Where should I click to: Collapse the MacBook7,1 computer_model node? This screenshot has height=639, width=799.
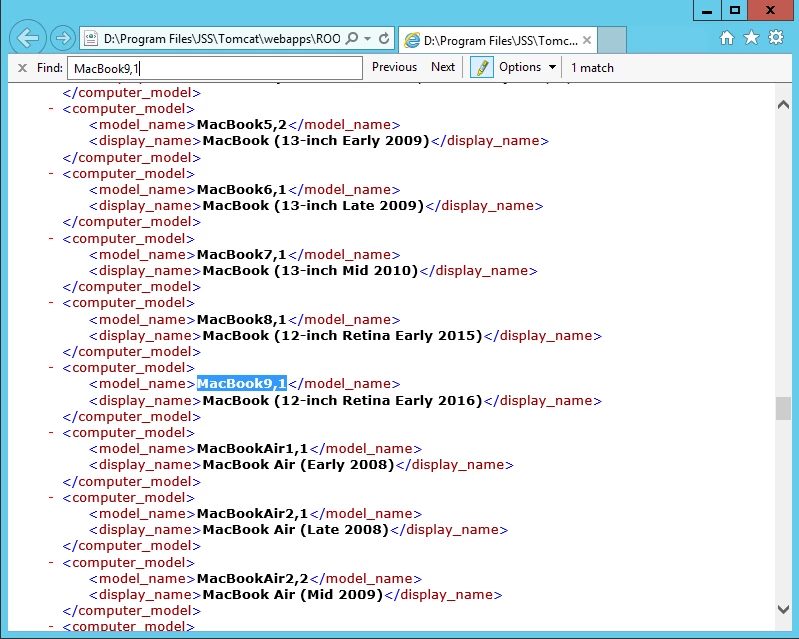click(x=51, y=238)
